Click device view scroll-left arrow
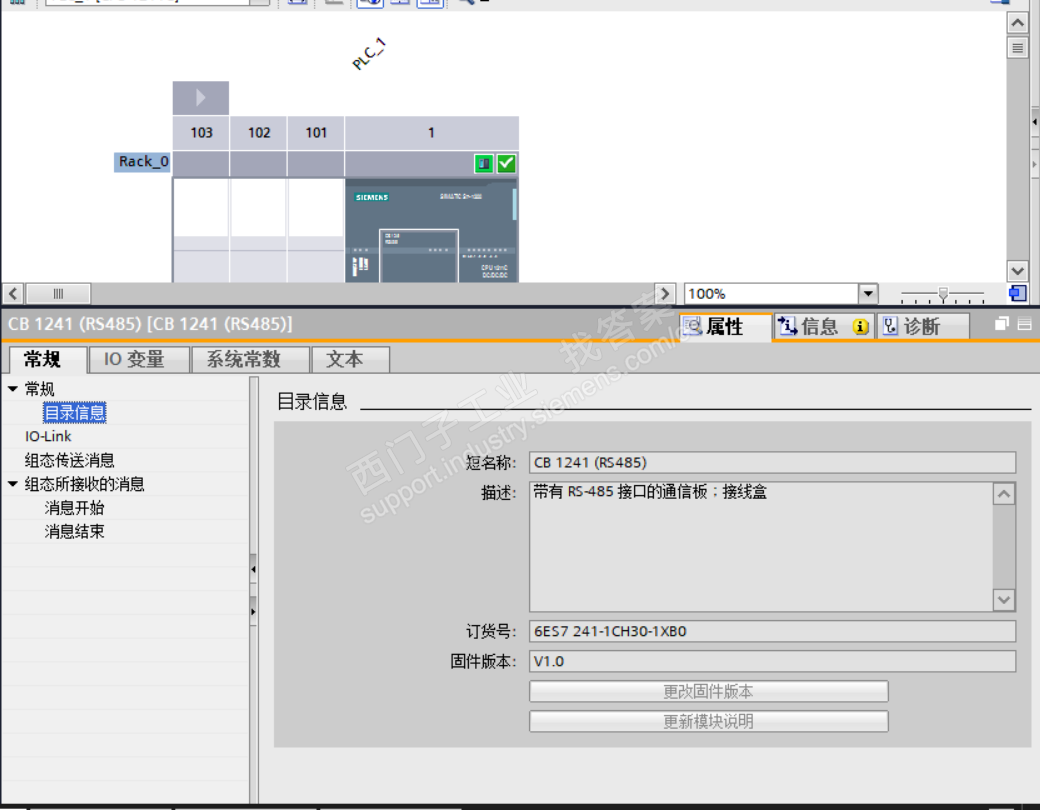1040x810 pixels. [13, 293]
